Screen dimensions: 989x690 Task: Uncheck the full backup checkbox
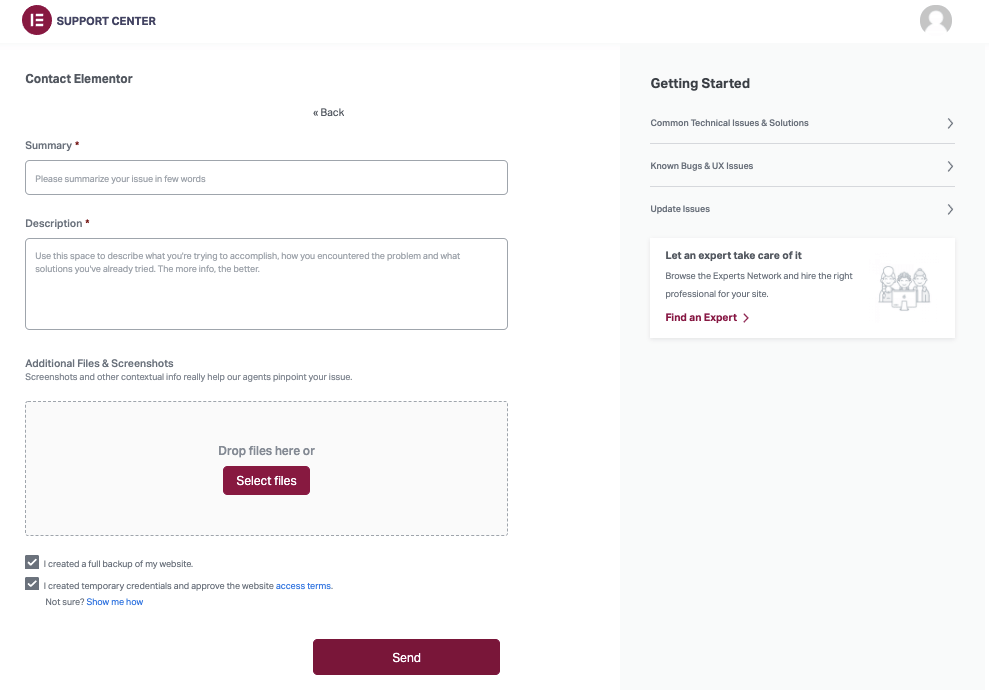(33, 563)
